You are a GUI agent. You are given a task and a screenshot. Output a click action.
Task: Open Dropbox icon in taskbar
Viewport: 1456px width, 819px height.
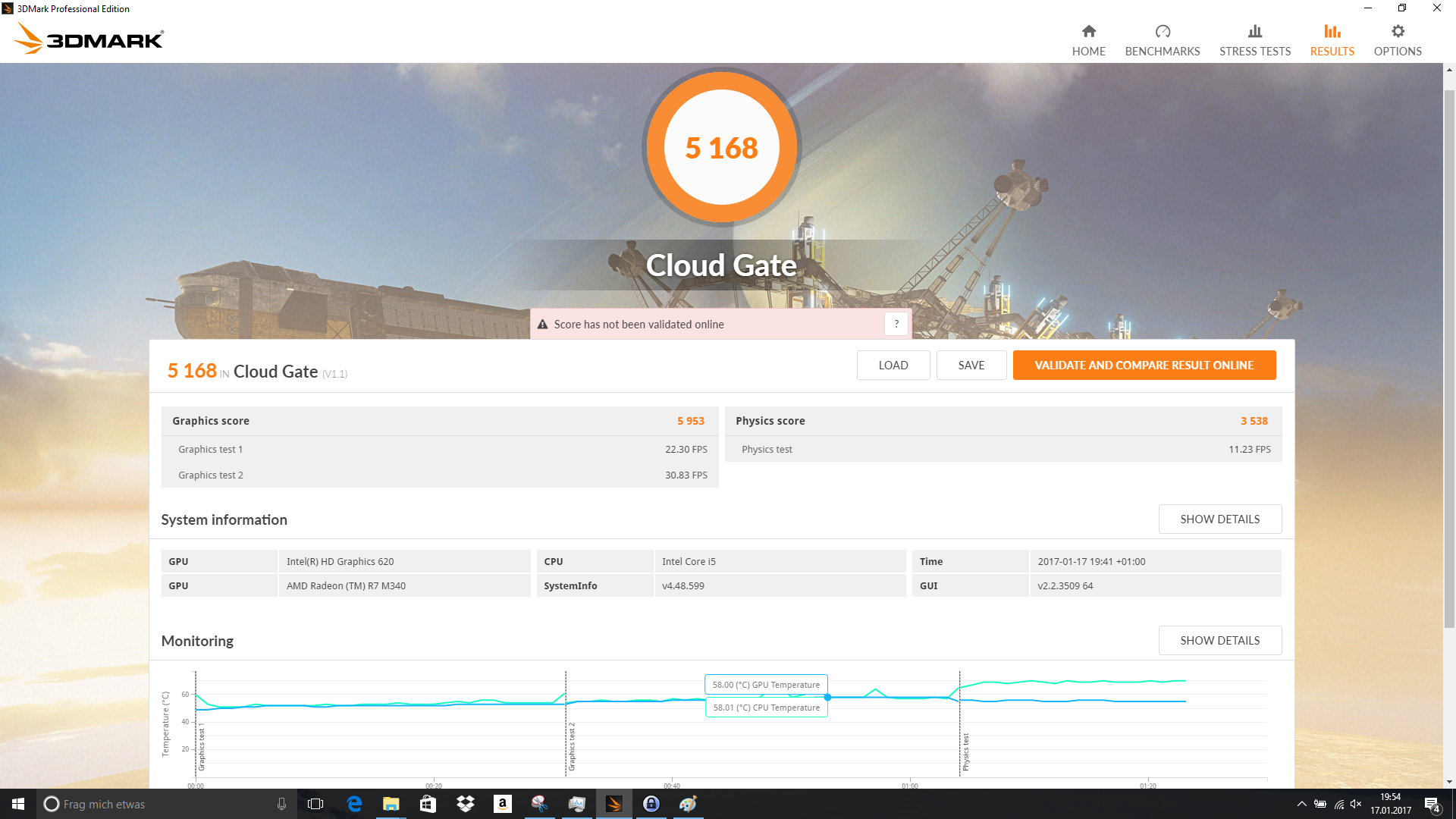point(465,804)
